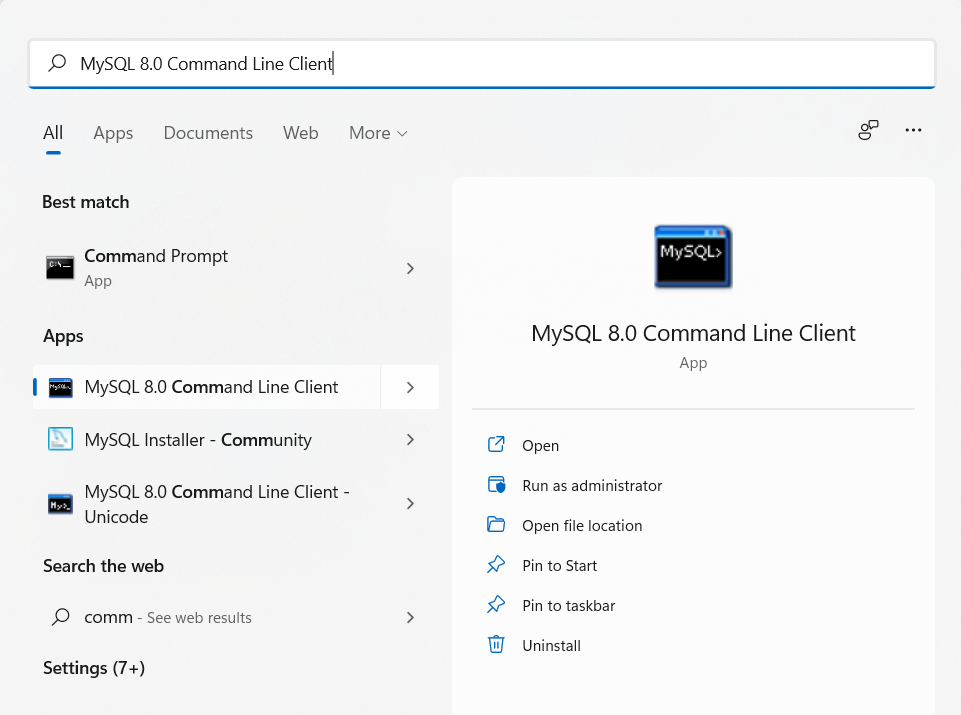
Task: Click the Uninstall trash icon
Action: (x=496, y=645)
